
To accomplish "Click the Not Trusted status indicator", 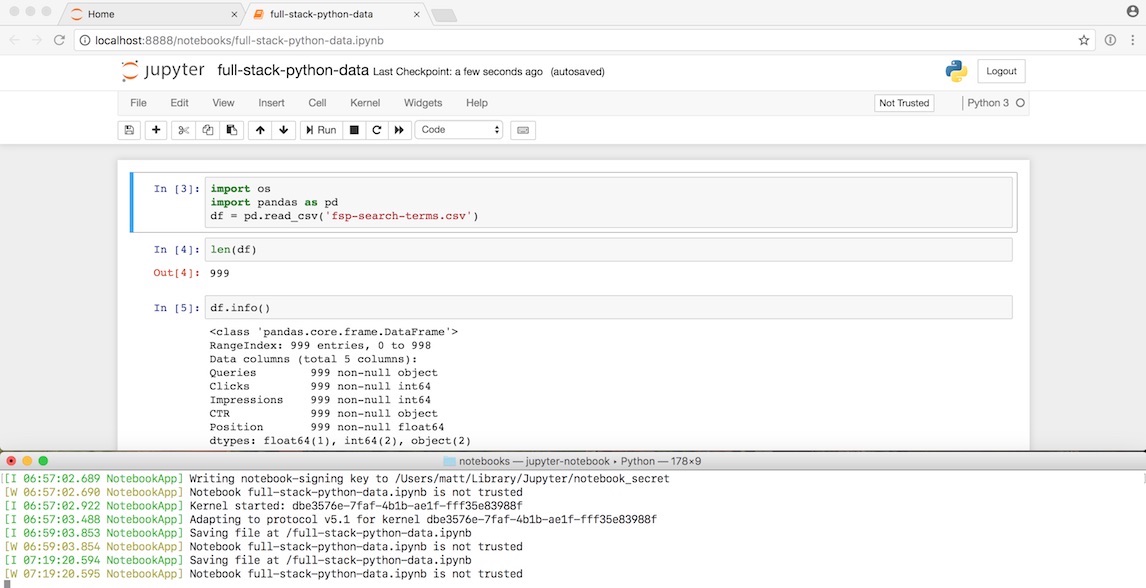I will [903, 102].
